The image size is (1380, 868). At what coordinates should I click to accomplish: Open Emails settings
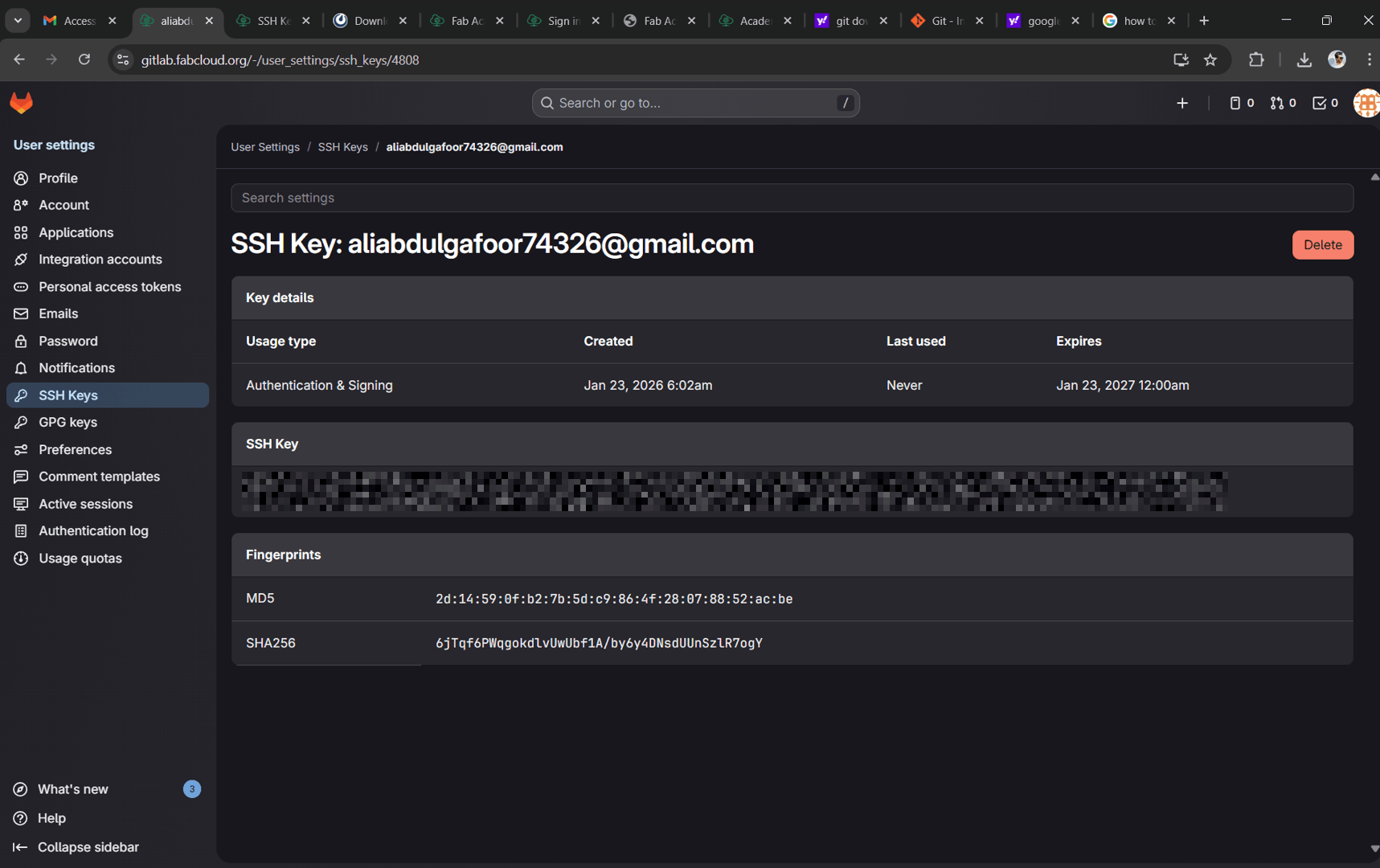tap(108, 313)
